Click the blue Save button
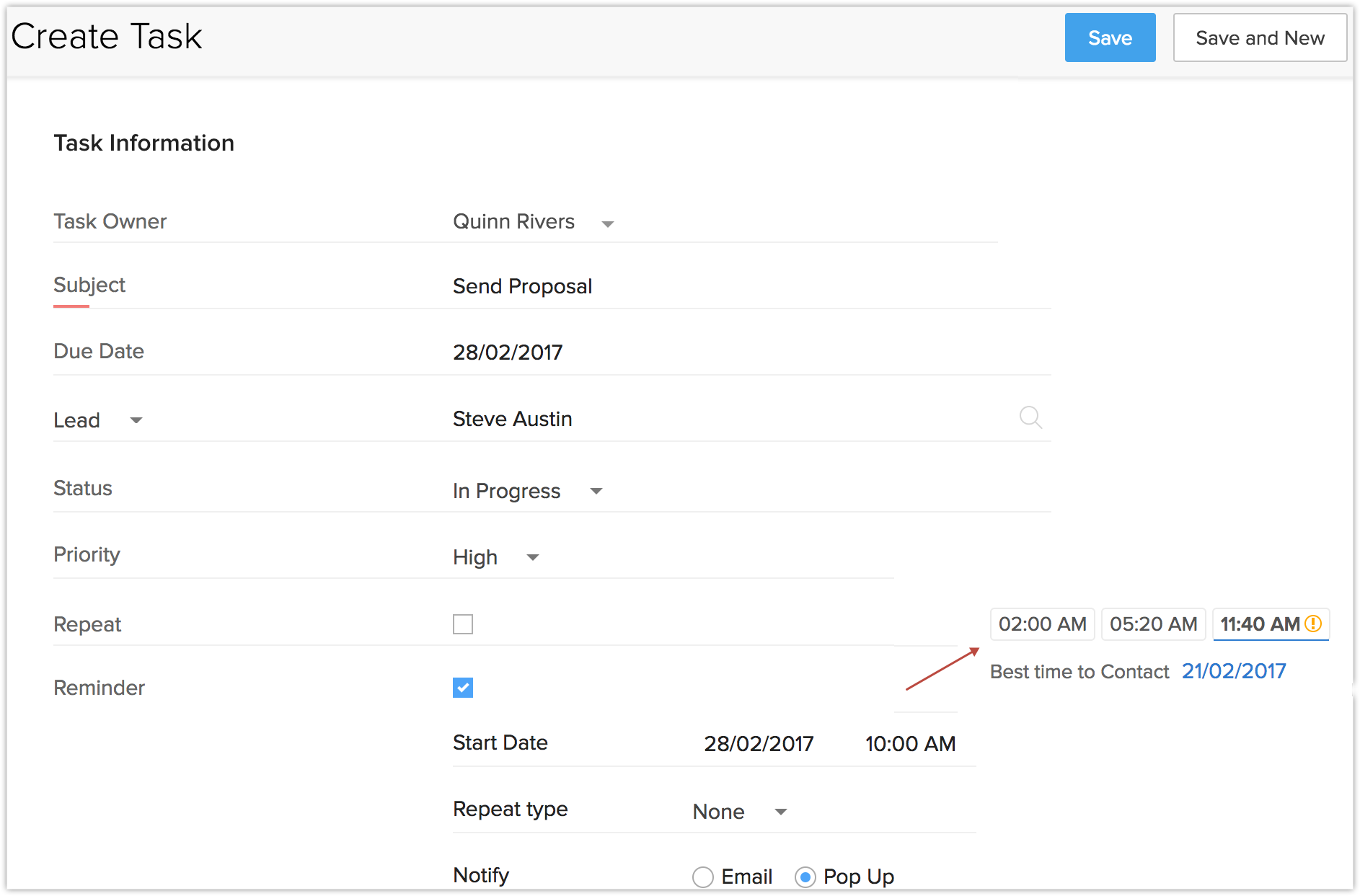Screen dimensions: 1360x896 coord(1110,37)
